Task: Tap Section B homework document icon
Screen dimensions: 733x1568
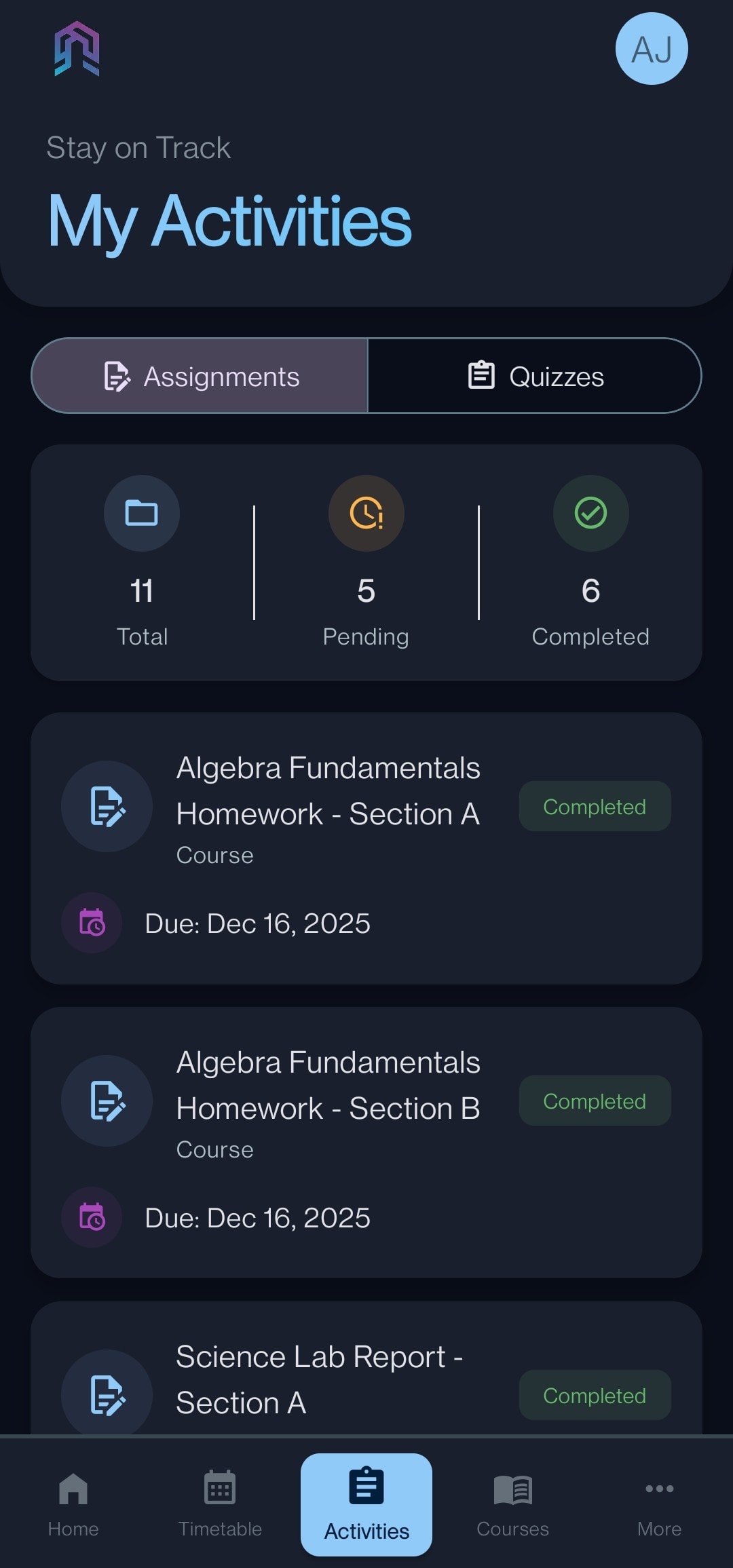Action: [107, 1101]
